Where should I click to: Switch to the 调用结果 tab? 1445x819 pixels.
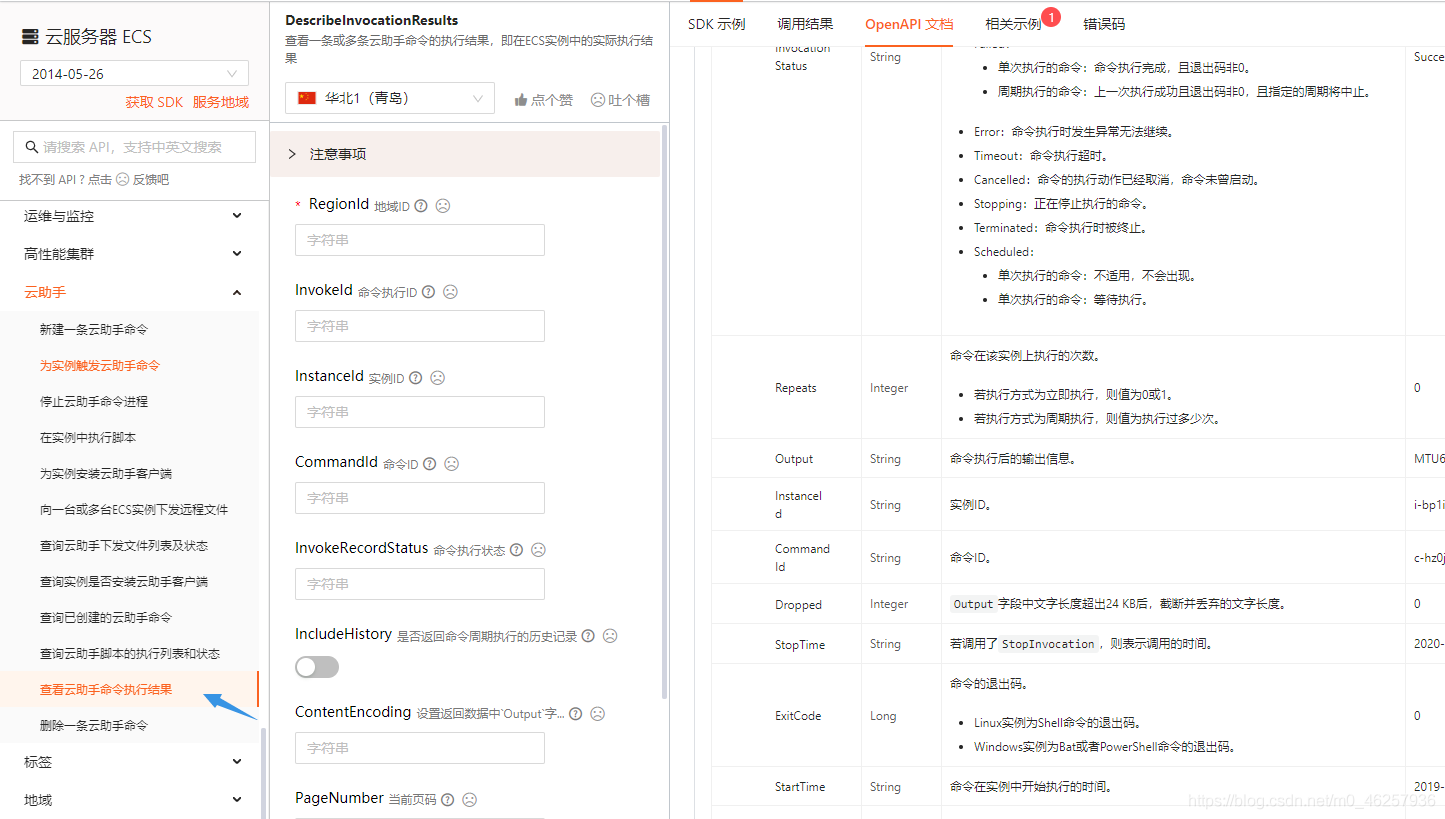click(805, 24)
